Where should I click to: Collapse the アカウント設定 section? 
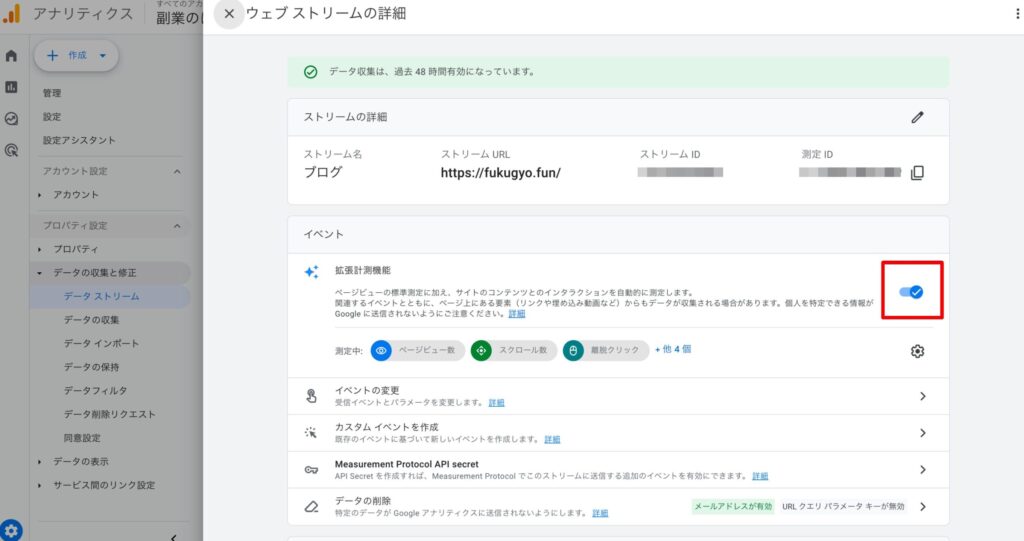tap(177, 171)
